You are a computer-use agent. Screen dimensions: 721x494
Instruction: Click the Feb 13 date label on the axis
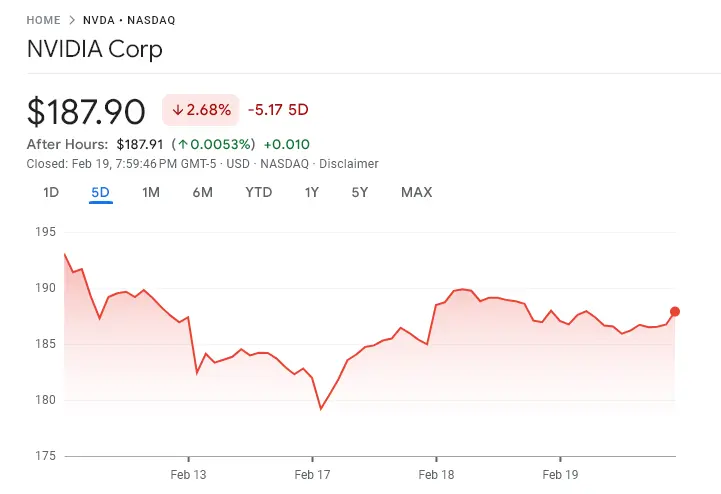(188, 475)
